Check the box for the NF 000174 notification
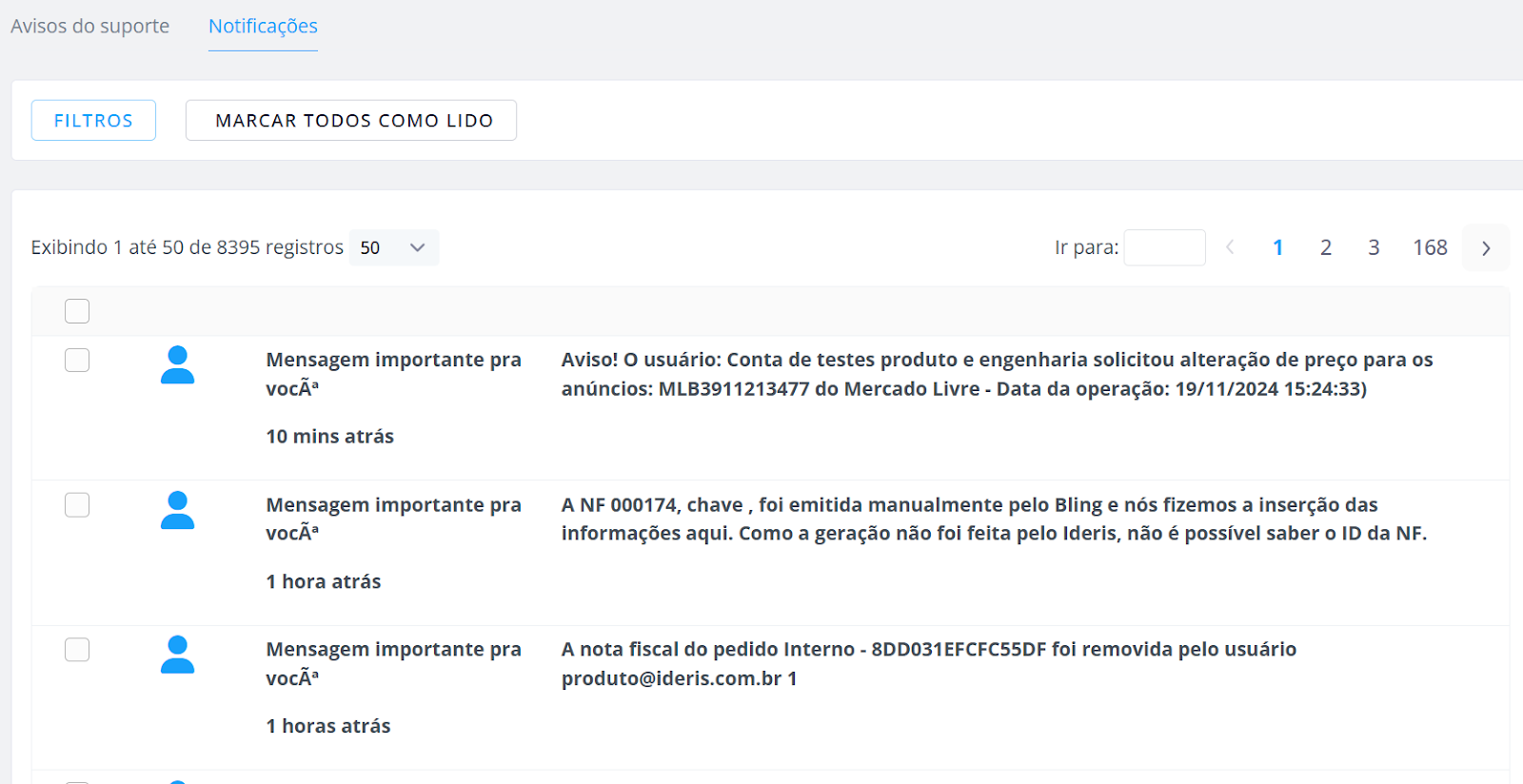 tap(77, 504)
